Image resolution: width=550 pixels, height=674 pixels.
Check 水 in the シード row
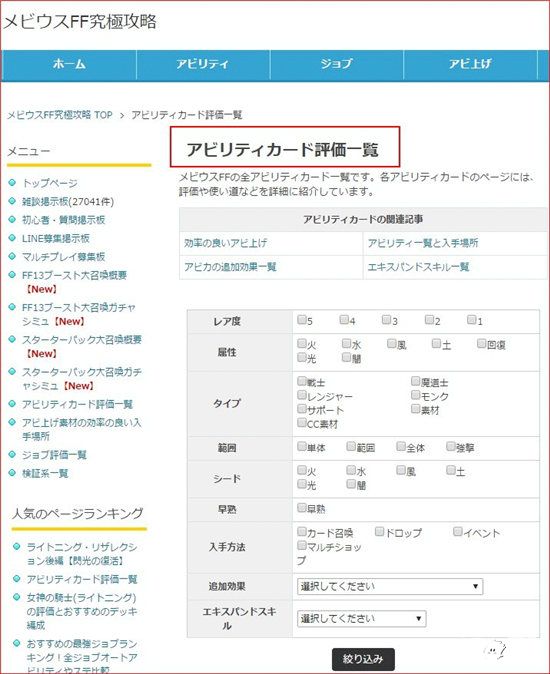tap(351, 470)
